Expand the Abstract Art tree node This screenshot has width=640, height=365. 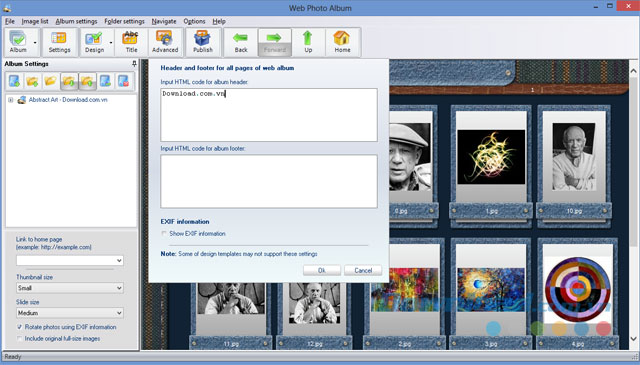[11, 100]
